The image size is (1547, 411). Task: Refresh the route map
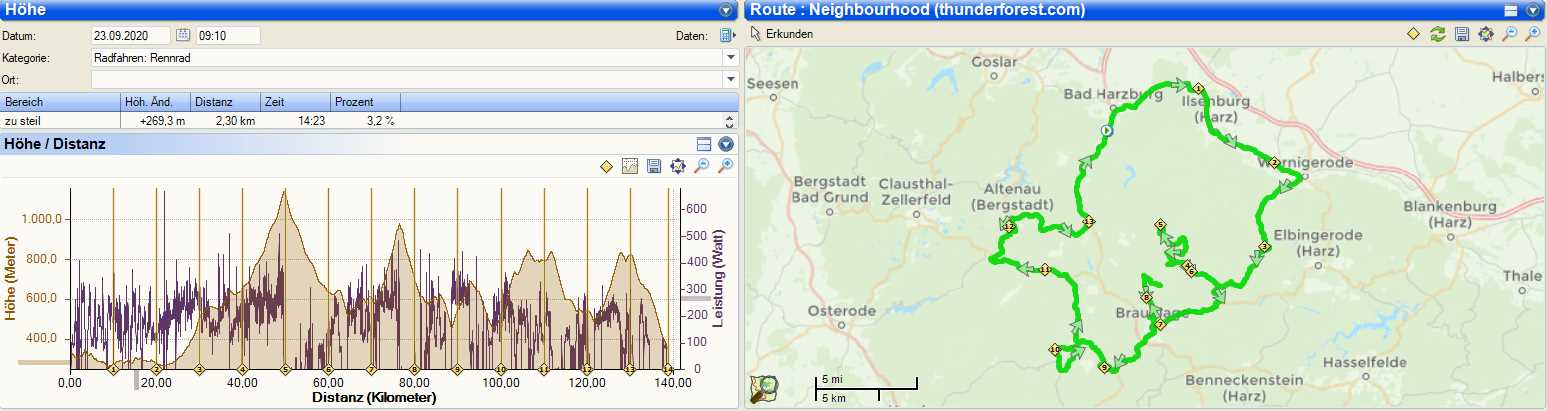pyautogui.click(x=1437, y=34)
